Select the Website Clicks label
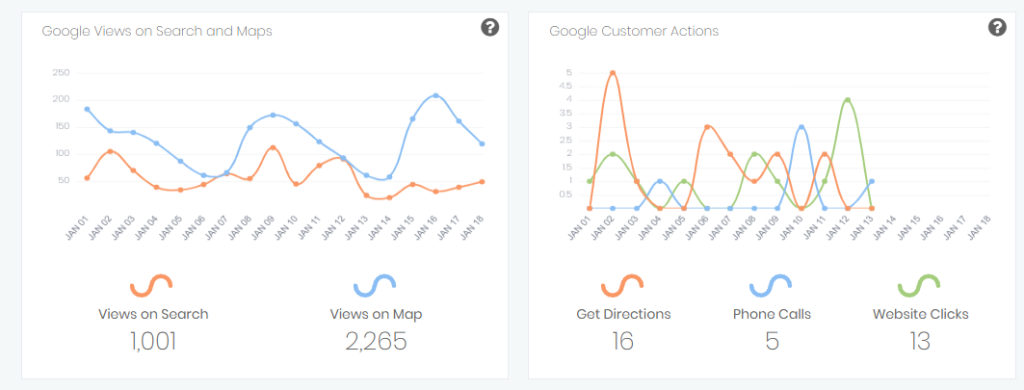The height and width of the screenshot is (390, 1024). [x=921, y=314]
